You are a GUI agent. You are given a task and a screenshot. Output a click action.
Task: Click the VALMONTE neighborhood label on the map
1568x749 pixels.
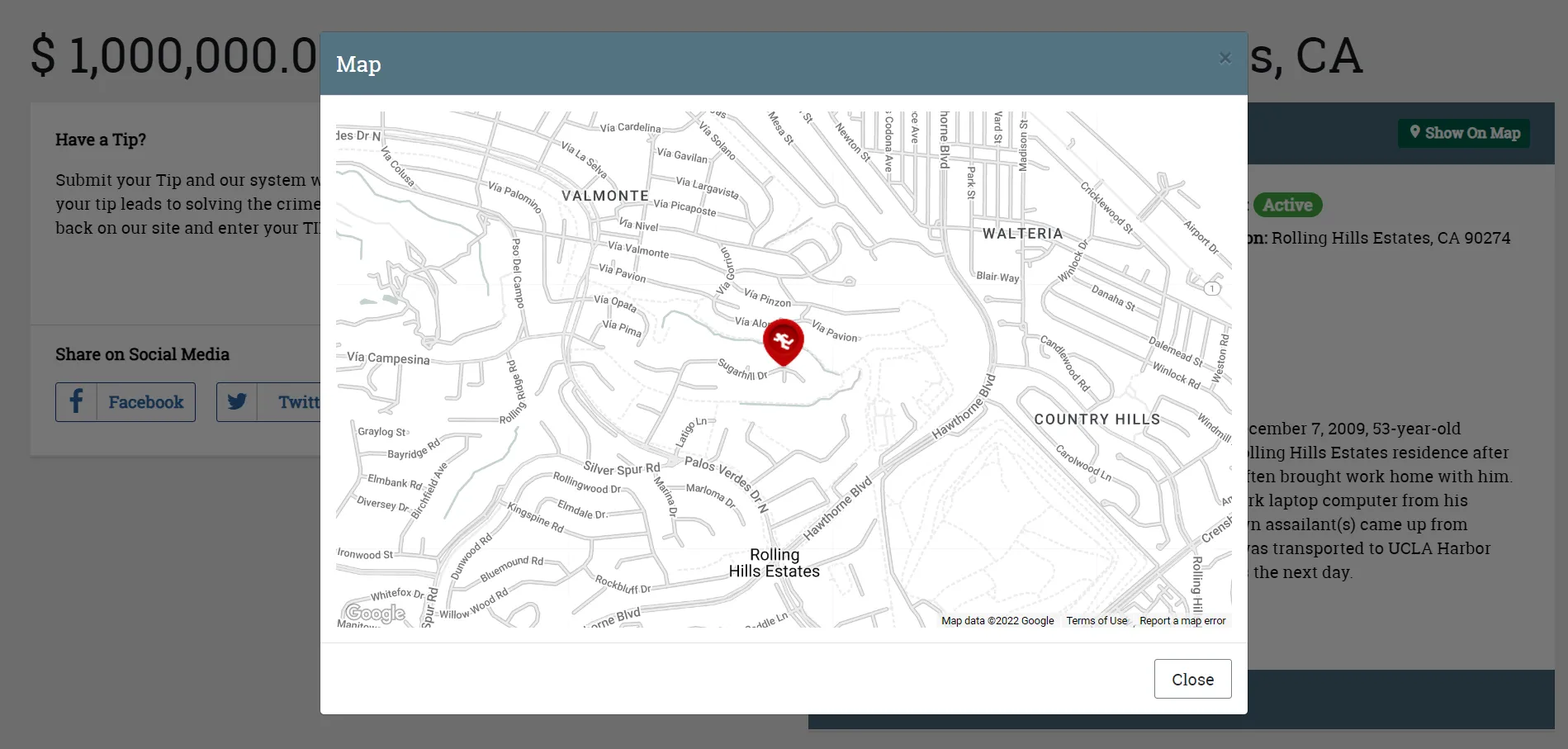click(x=604, y=196)
